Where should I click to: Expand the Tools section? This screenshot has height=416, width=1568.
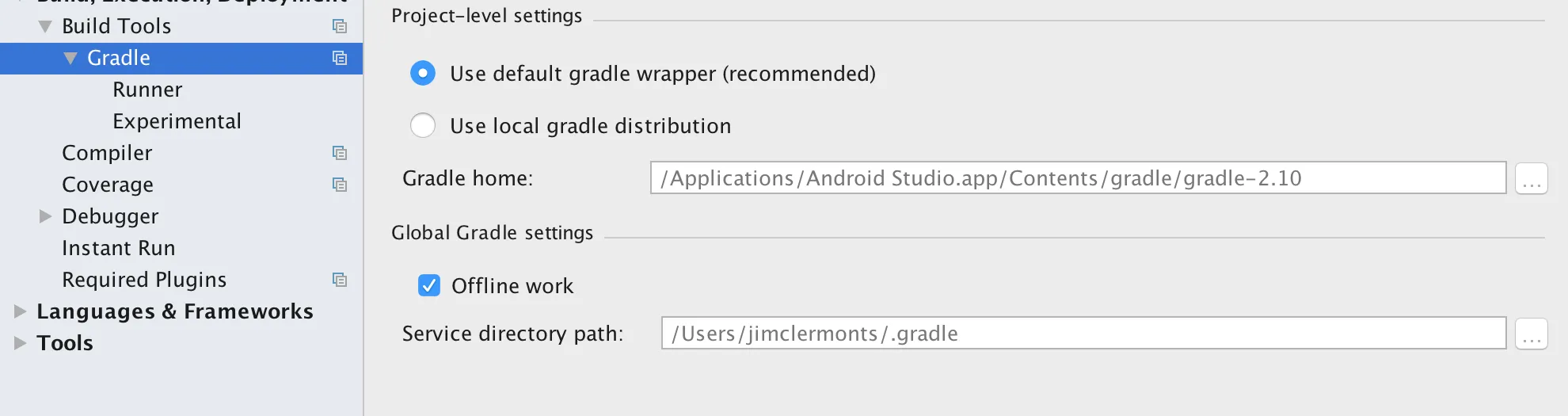(20, 343)
